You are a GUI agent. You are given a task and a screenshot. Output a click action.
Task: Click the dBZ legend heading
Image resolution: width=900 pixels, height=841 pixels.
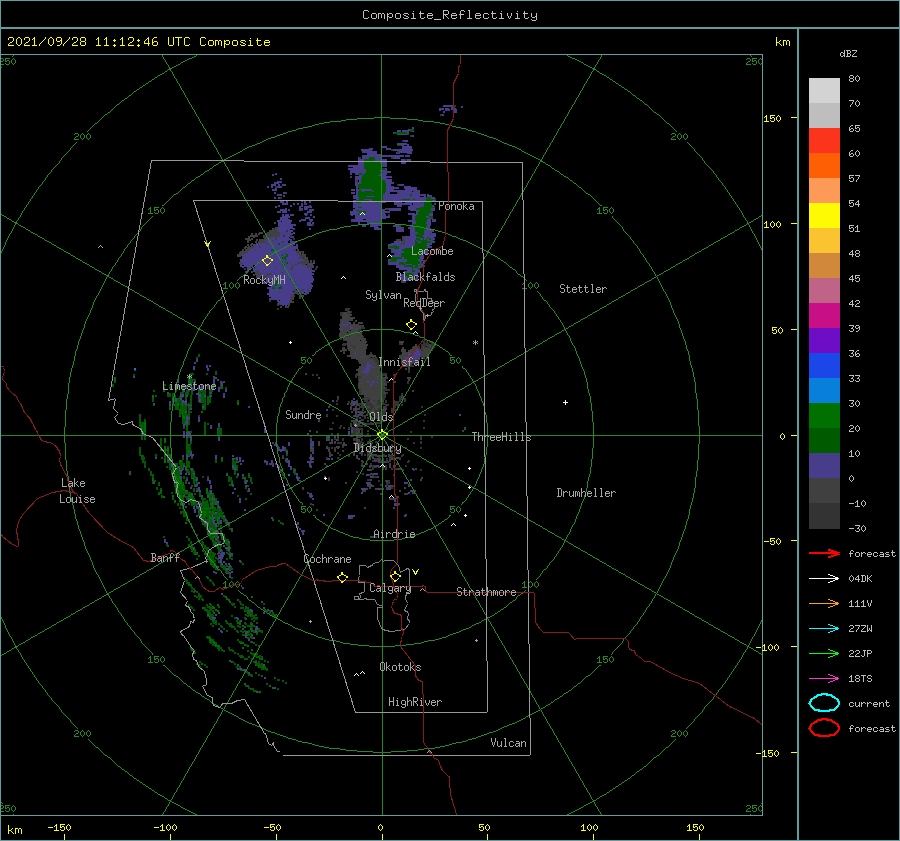848,54
